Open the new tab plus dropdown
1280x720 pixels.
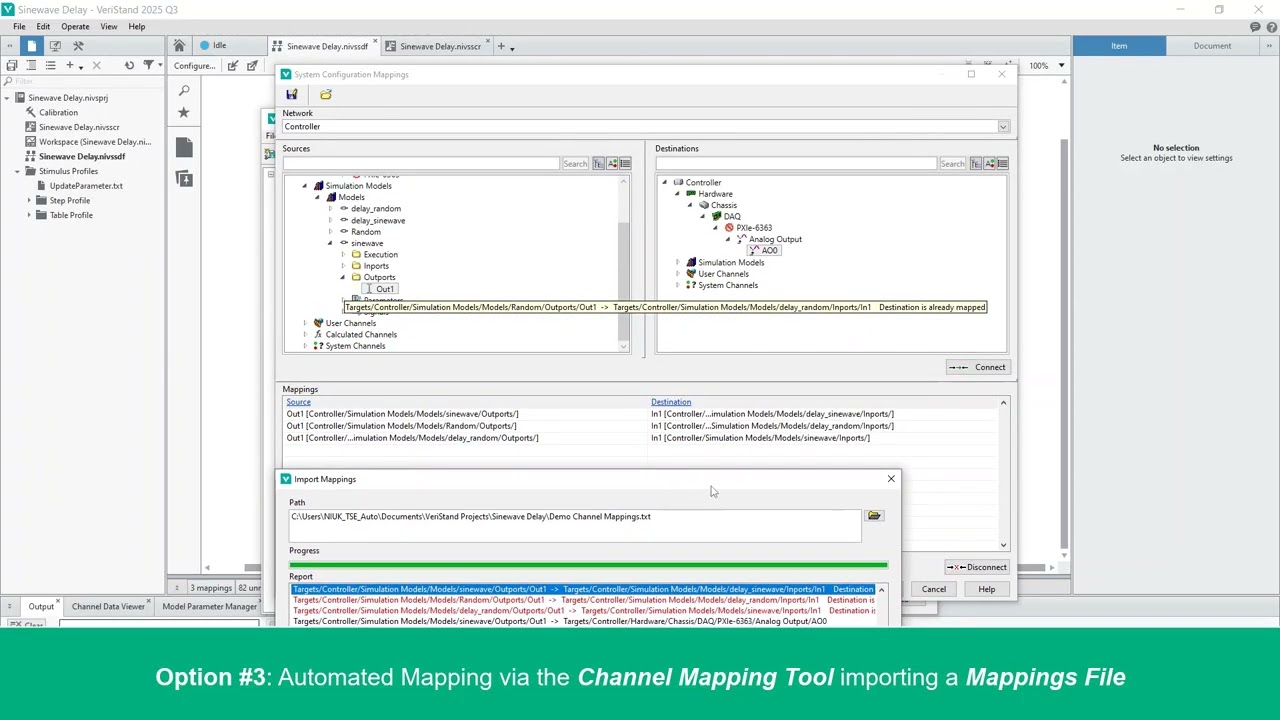(505, 46)
